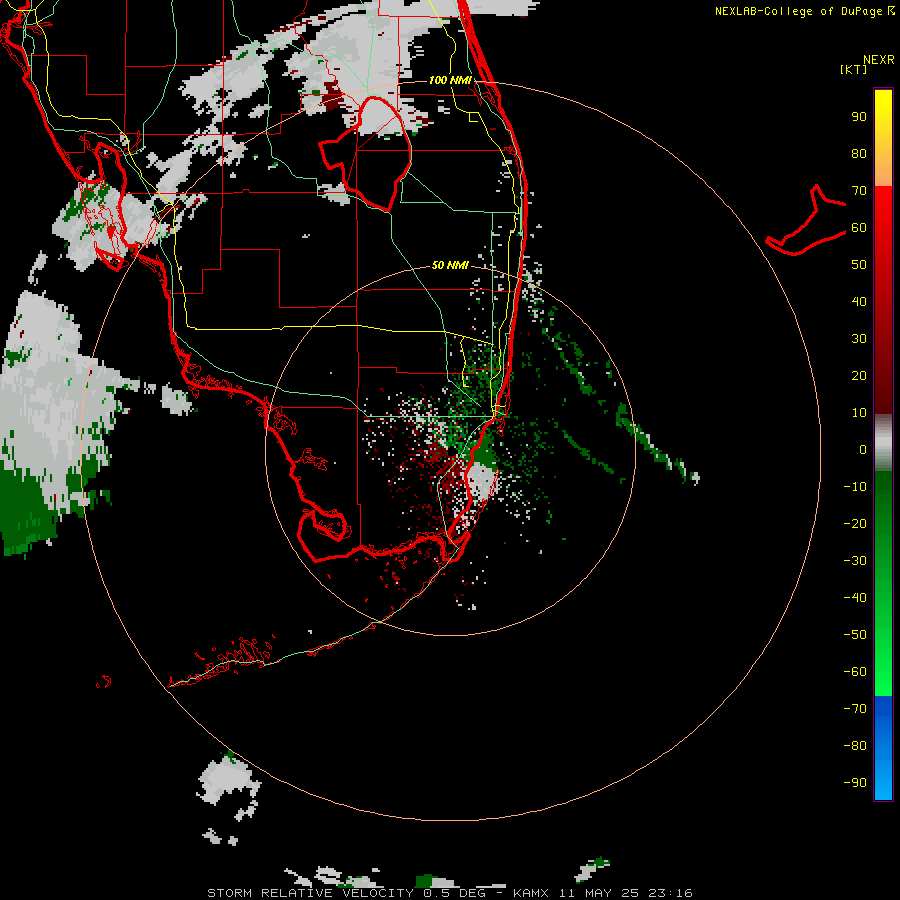This screenshot has height=900, width=900.
Task: Click the -20 knot scale label
Action: [855, 524]
